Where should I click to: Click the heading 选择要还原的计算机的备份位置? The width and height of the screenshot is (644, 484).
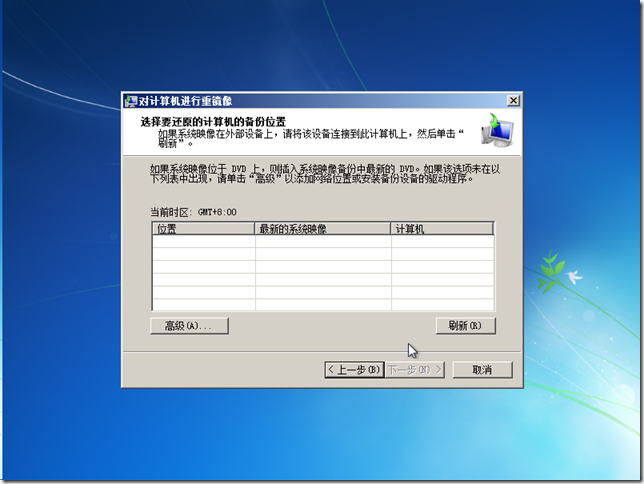click(x=213, y=122)
